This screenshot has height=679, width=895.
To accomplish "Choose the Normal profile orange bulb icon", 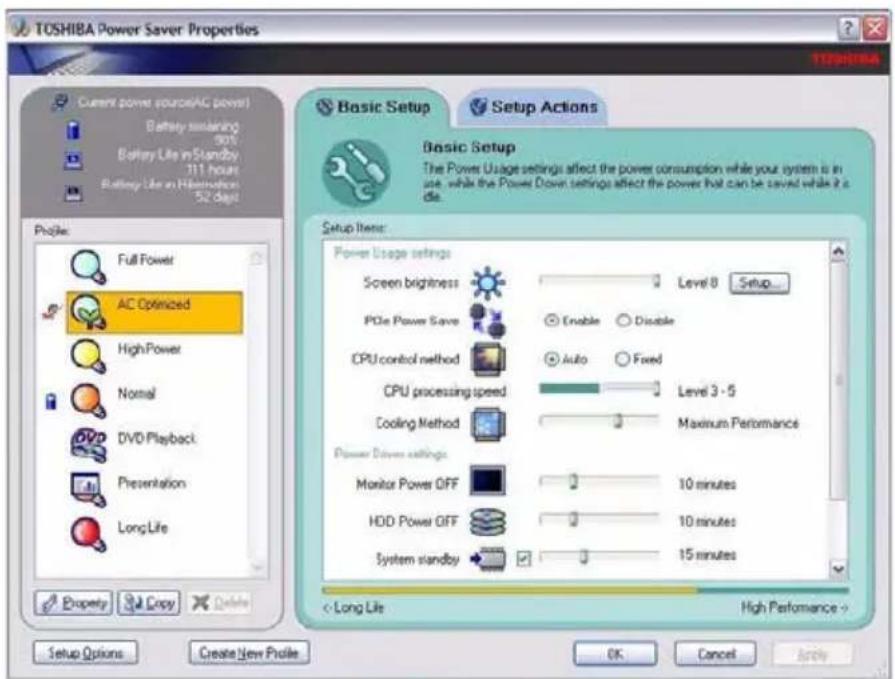I will click(88, 401).
